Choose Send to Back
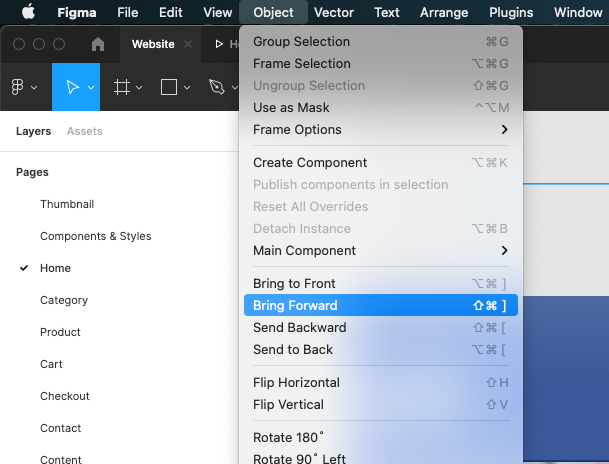This screenshot has width=609, height=464. (381, 349)
